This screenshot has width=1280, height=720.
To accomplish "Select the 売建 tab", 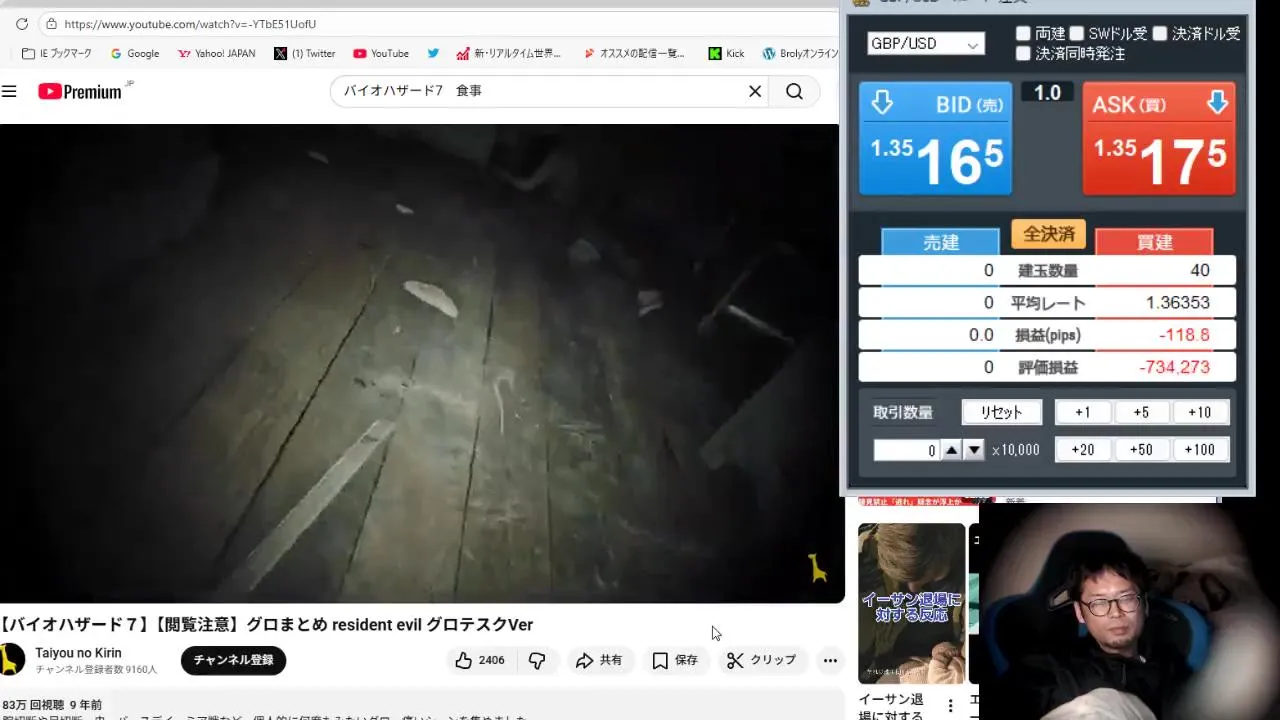I will coord(940,242).
